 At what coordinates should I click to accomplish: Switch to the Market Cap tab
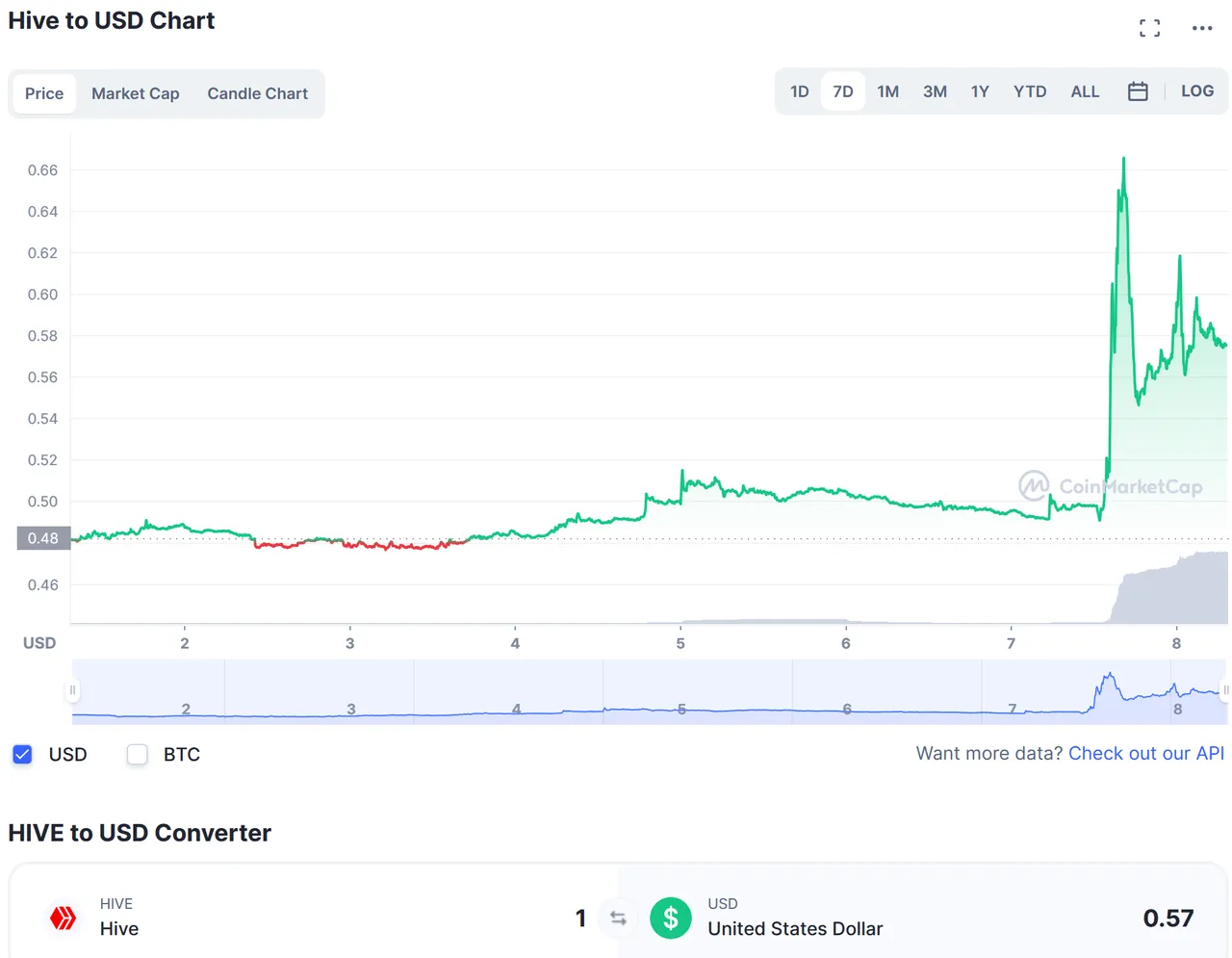click(136, 93)
